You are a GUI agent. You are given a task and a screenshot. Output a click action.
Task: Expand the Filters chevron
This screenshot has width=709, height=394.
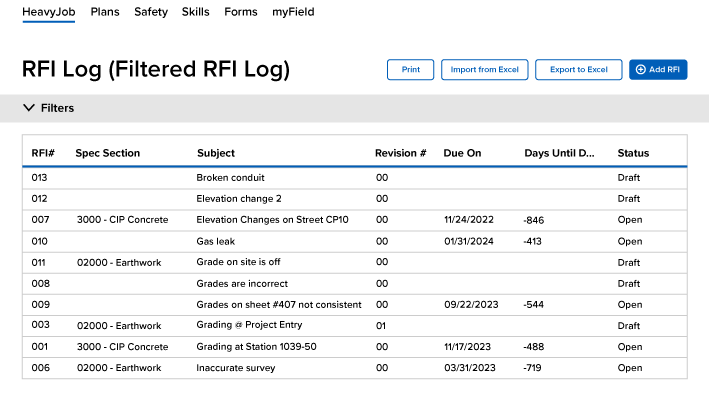pyautogui.click(x=29, y=108)
